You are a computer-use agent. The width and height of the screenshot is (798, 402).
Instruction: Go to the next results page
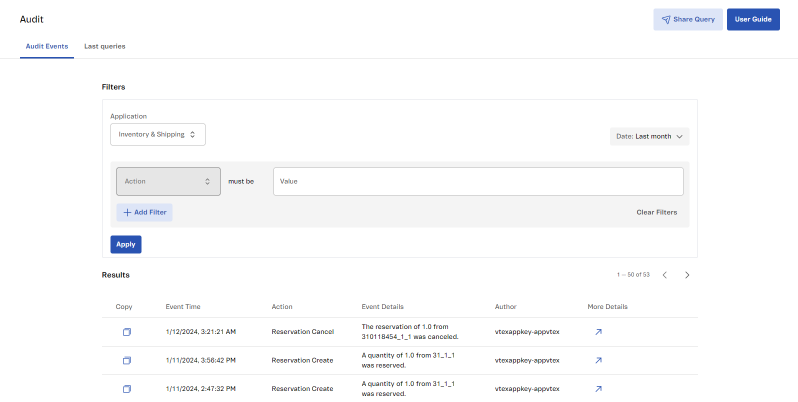click(x=687, y=275)
